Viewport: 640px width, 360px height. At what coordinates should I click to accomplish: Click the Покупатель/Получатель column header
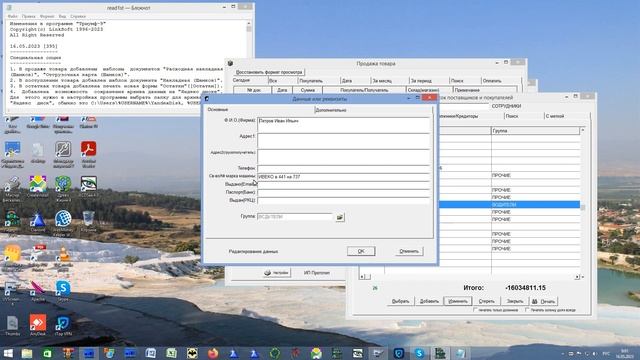pos(364,90)
